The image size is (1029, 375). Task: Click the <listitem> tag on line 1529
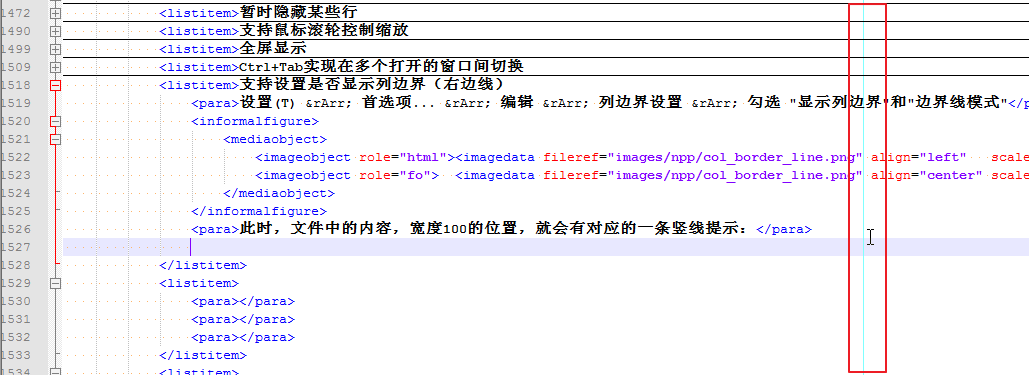pos(200,283)
